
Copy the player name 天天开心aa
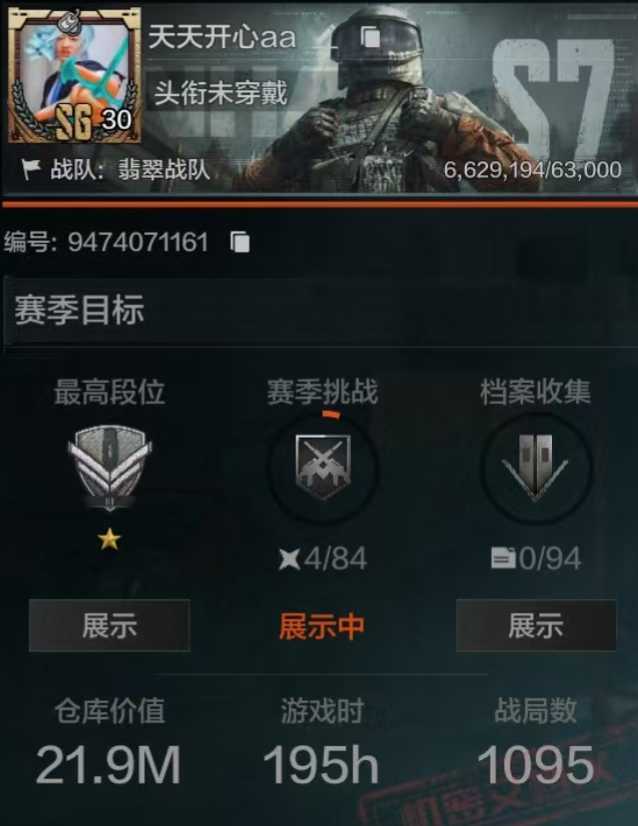click(370, 38)
